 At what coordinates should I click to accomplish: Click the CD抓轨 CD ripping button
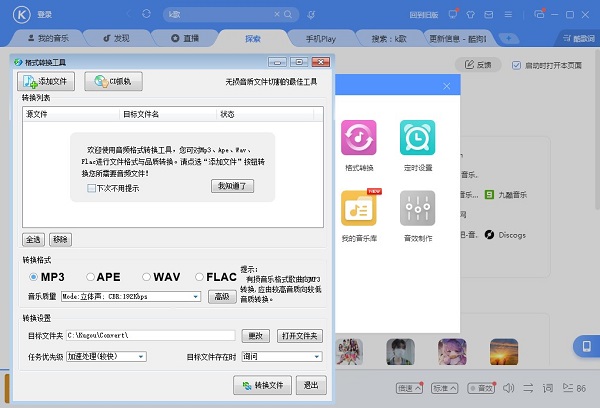[x=113, y=81]
